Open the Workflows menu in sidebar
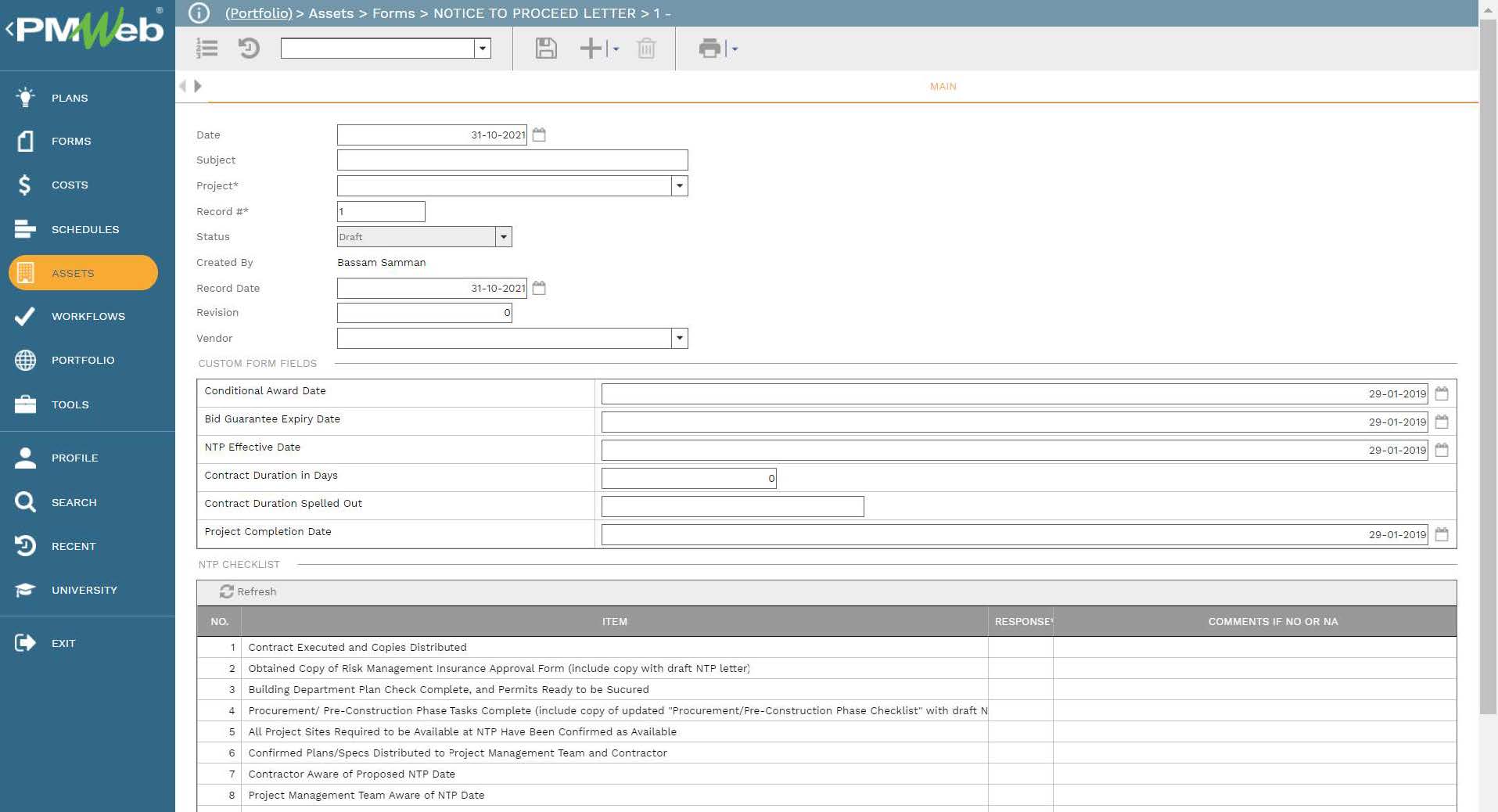Image resolution: width=1498 pixels, height=812 pixels. (x=88, y=317)
